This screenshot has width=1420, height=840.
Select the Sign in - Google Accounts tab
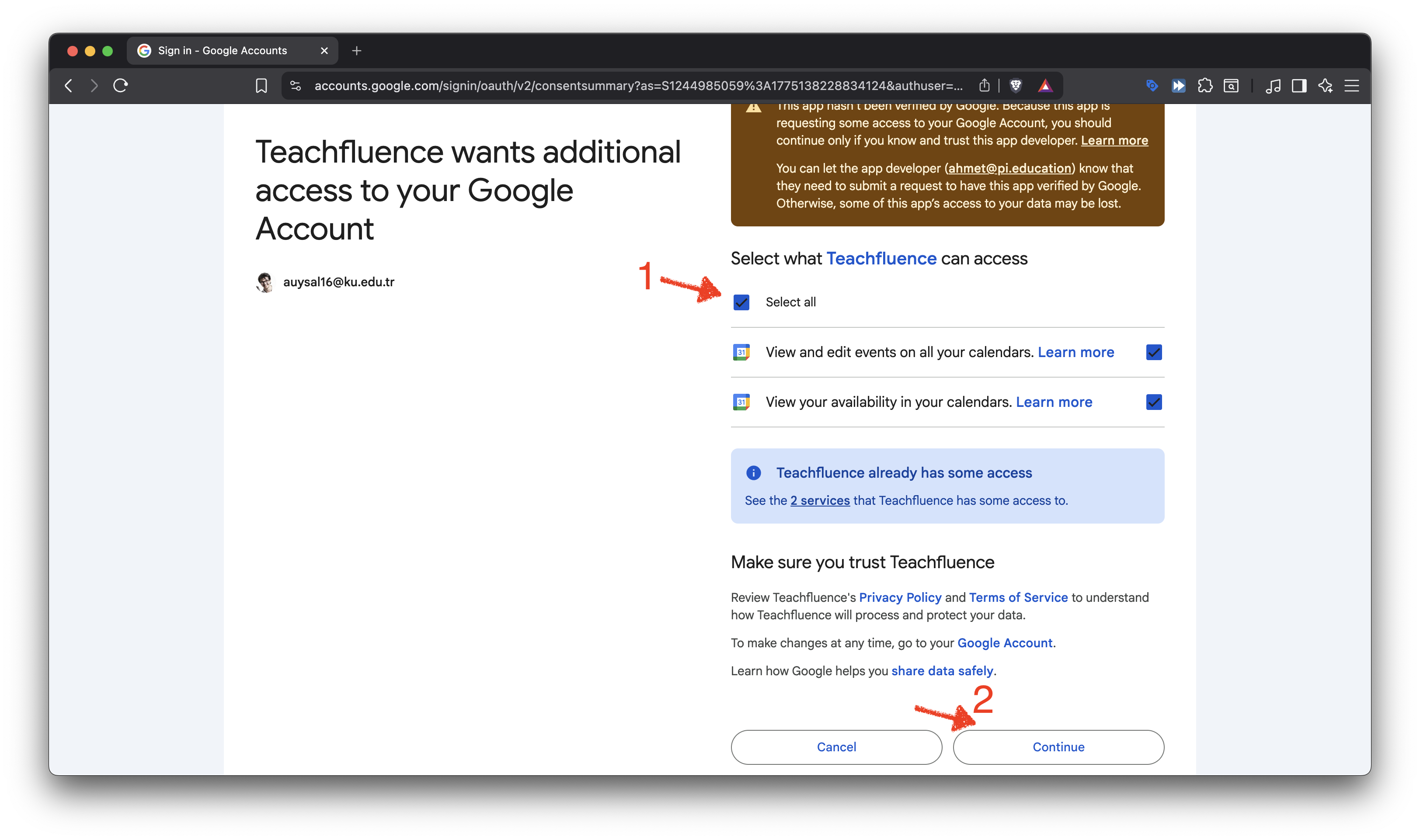click(x=223, y=50)
